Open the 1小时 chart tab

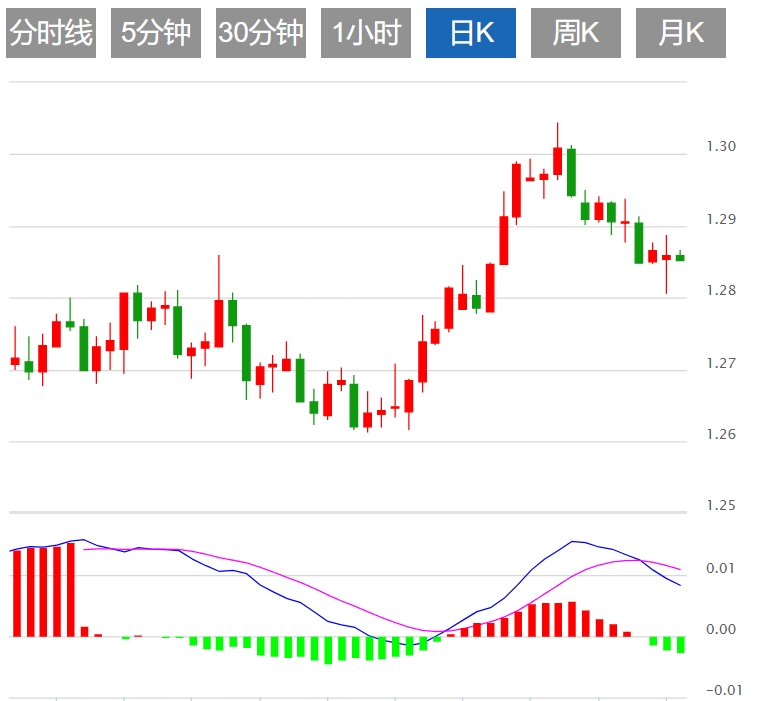point(366,33)
